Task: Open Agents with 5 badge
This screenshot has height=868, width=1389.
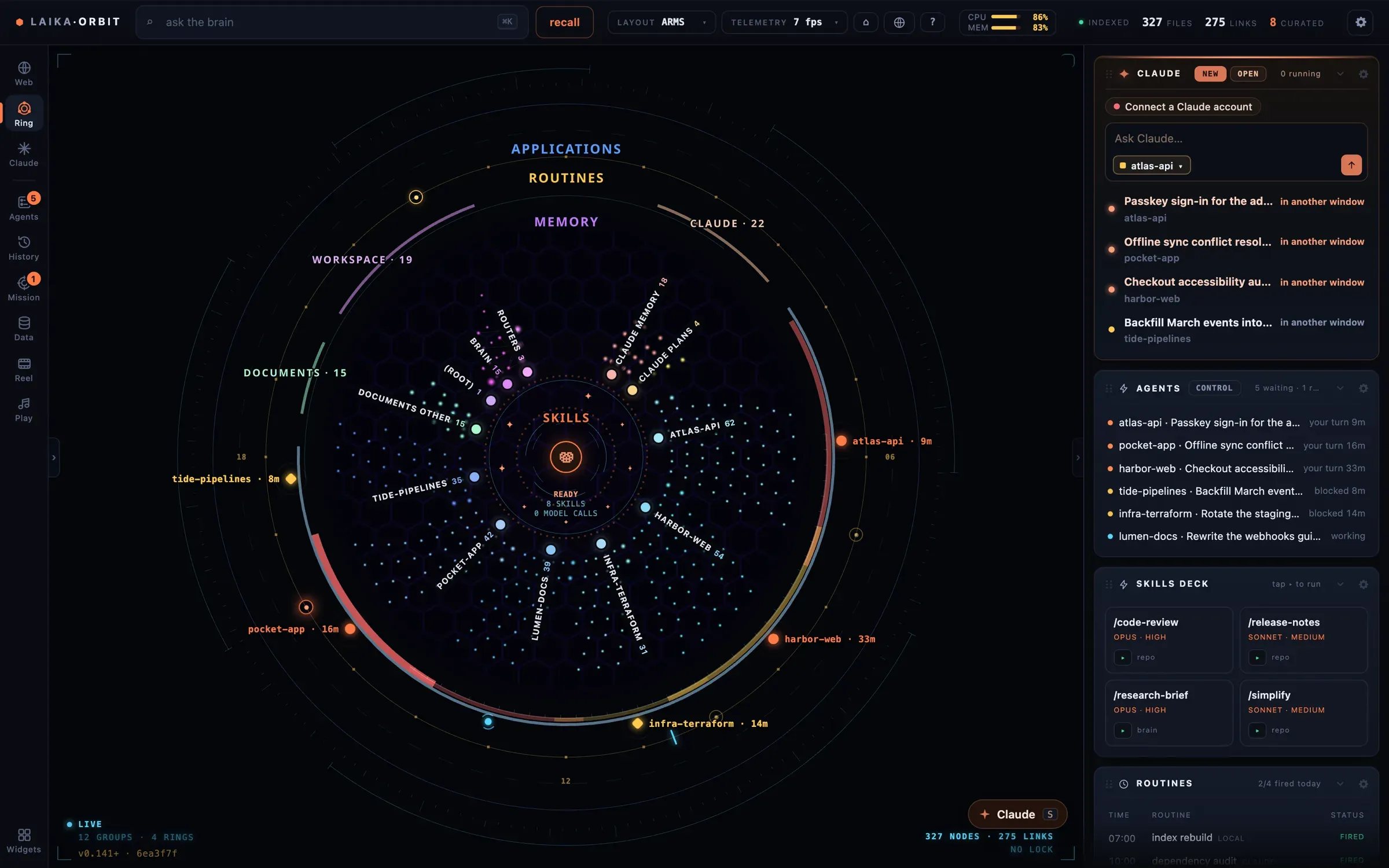Action: pyautogui.click(x=24, y=207)
